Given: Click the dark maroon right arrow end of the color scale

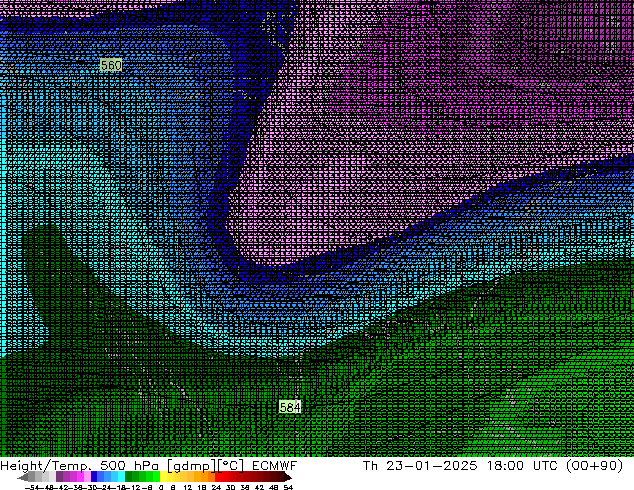Looking at the screenshot, I should click(x=287, y=477).
